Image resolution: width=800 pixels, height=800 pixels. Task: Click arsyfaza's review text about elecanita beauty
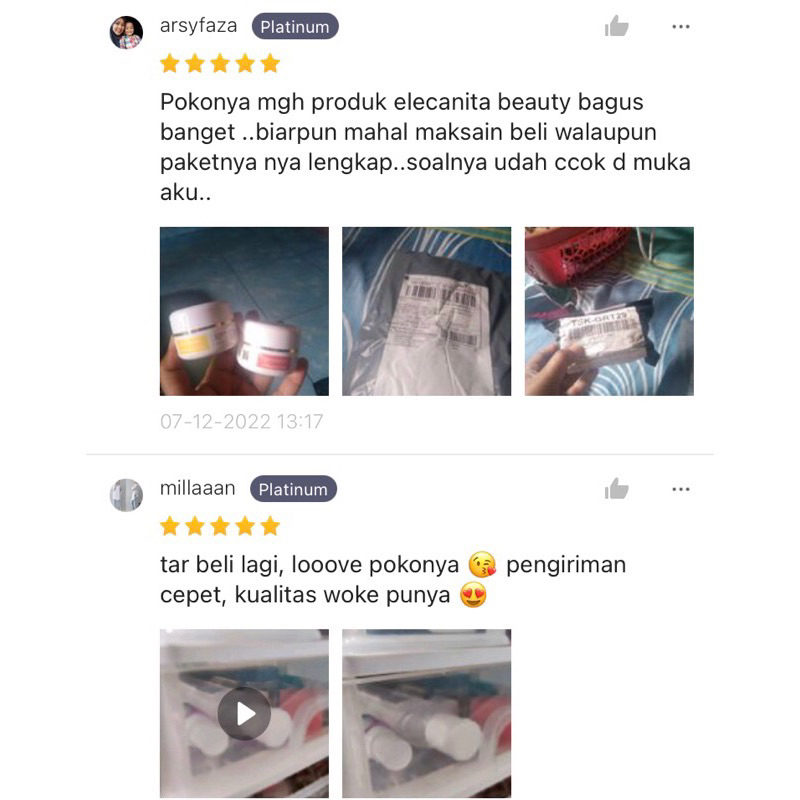(426, 147)
